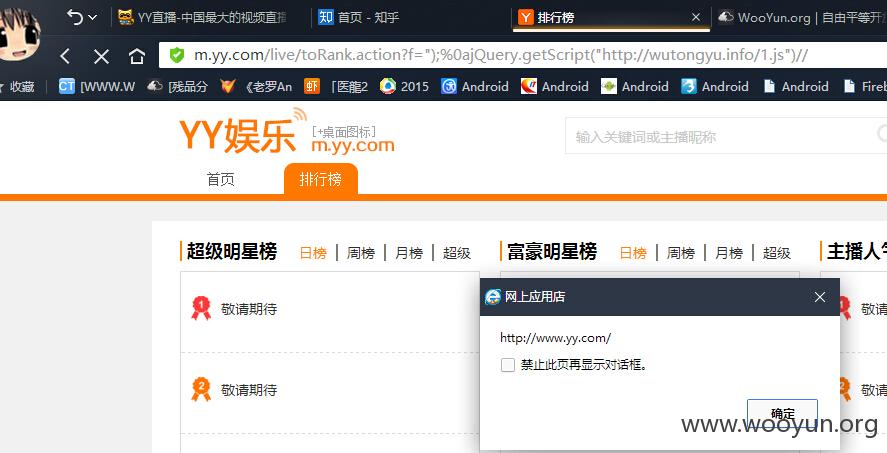Select 日榜 under 富豪明星榜
887x453 pixels.
coord(633,253)
